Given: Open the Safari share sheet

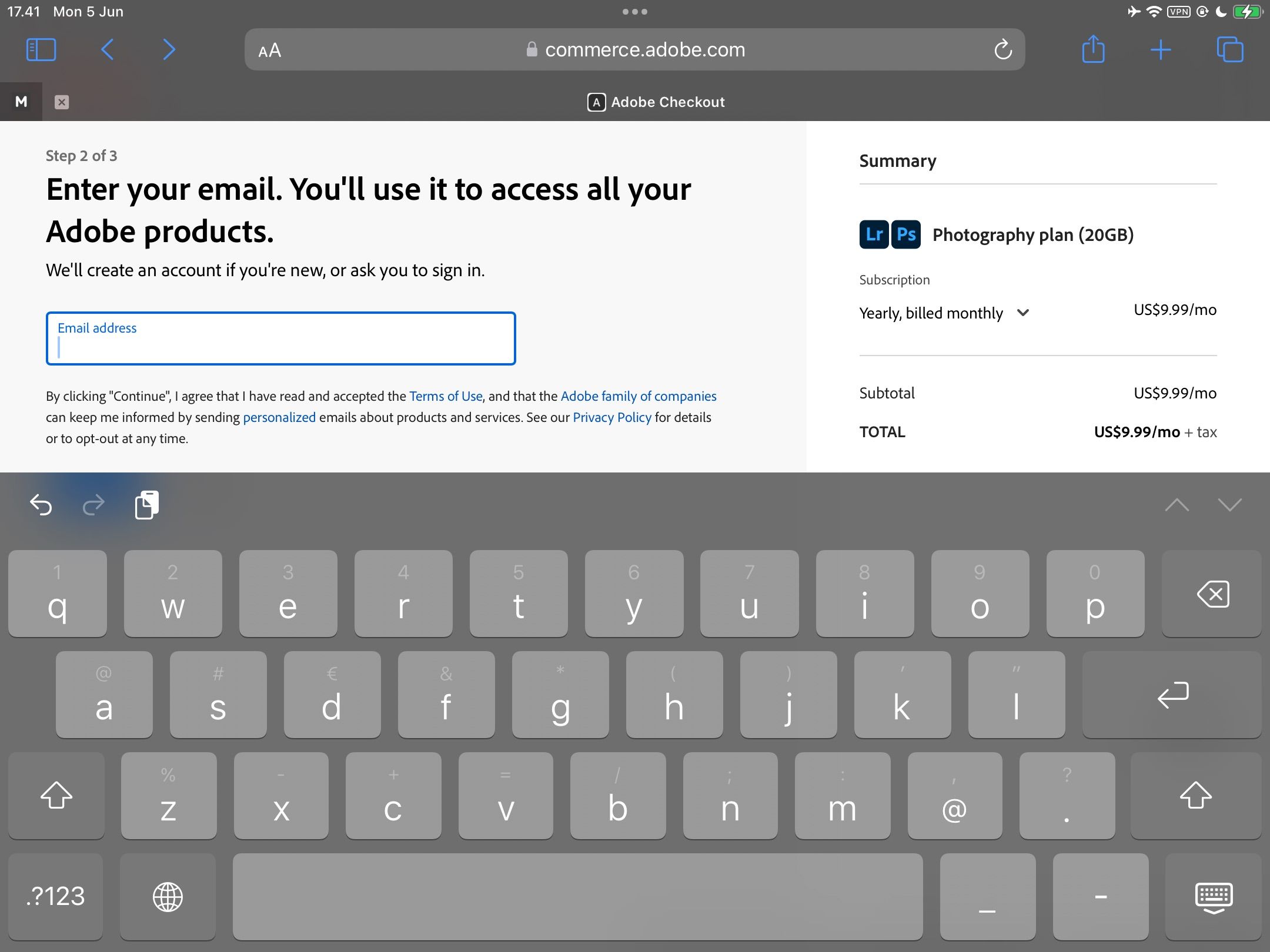Looking at the screenshot, I should click(x=1093, y=49).
